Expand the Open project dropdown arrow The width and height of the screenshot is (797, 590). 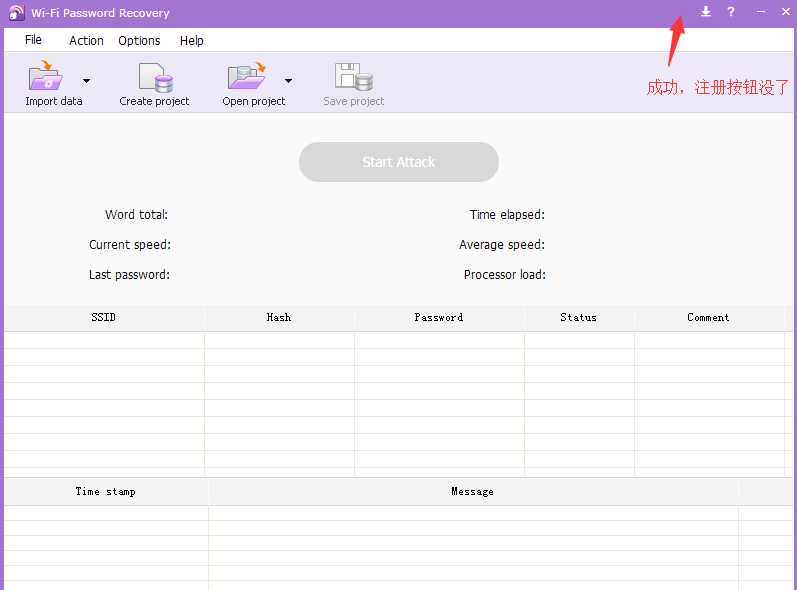[x=288, y=81]
